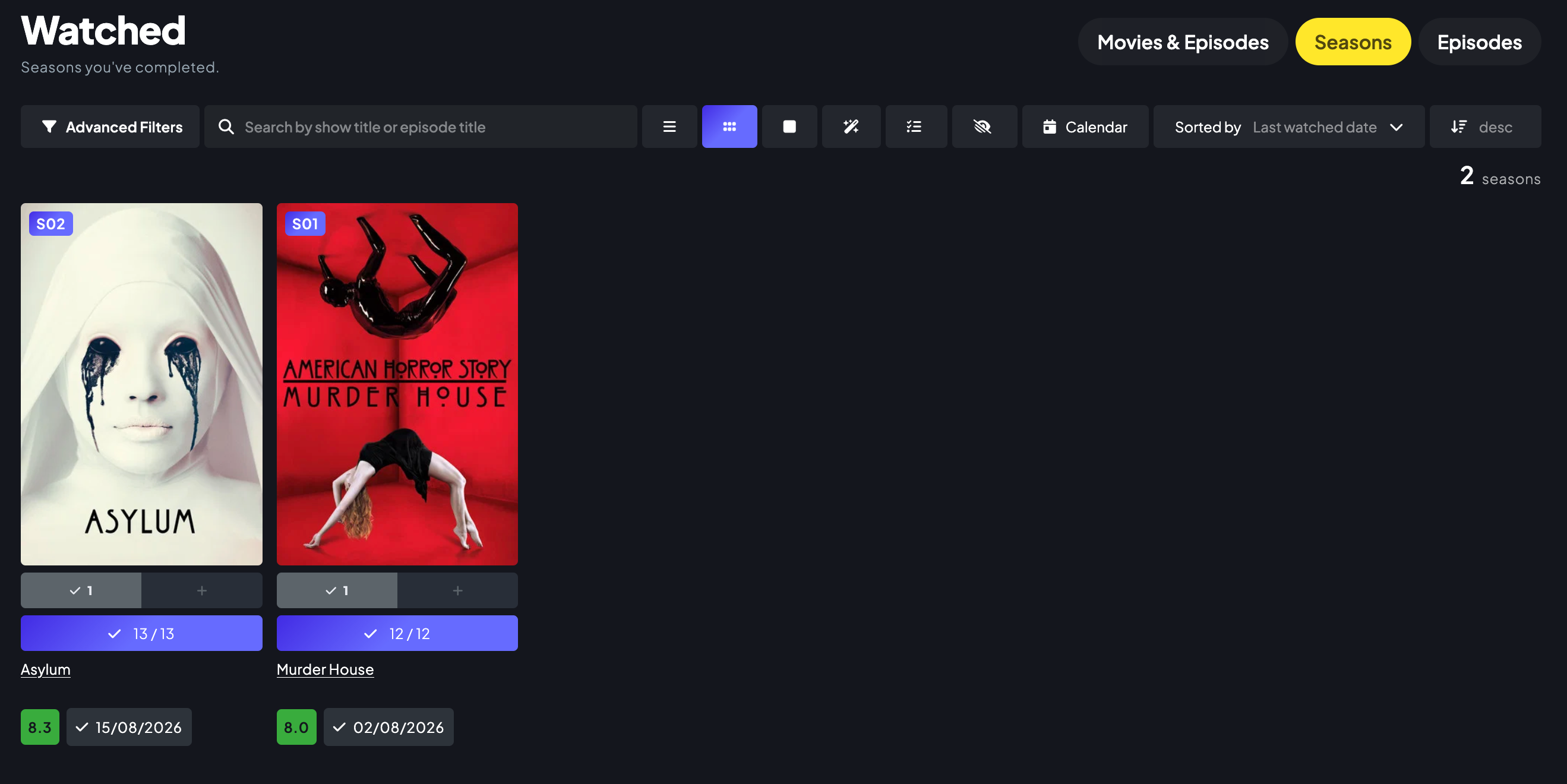Click the 13 / 13 episodes progress bar
Viewport: 1567px width, 784px height.
(x=142, y=633)
